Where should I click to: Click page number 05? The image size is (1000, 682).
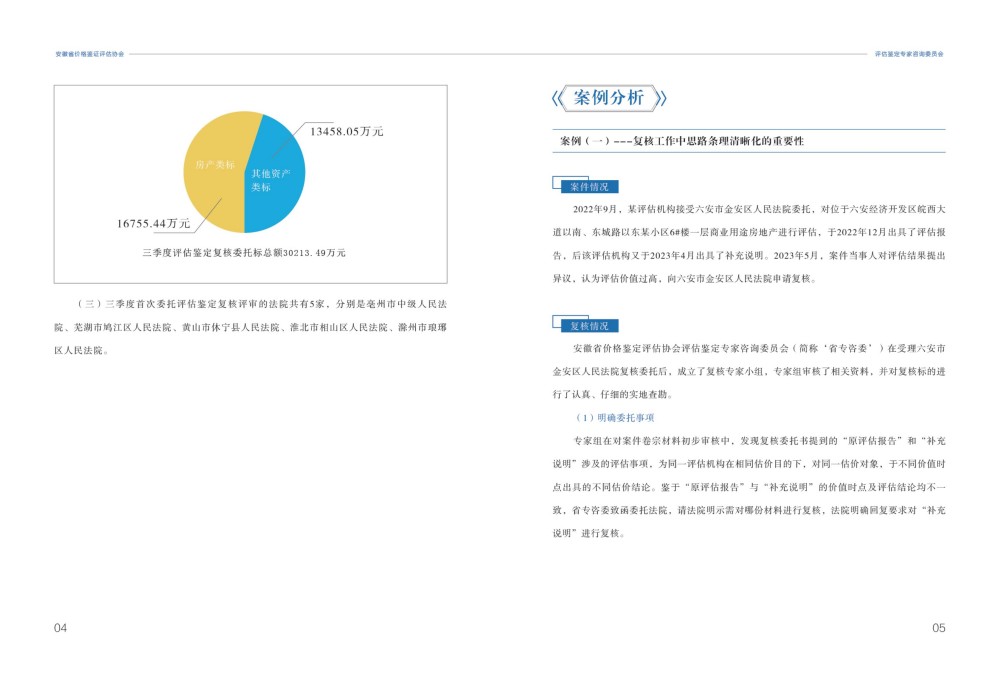point(939,628)
